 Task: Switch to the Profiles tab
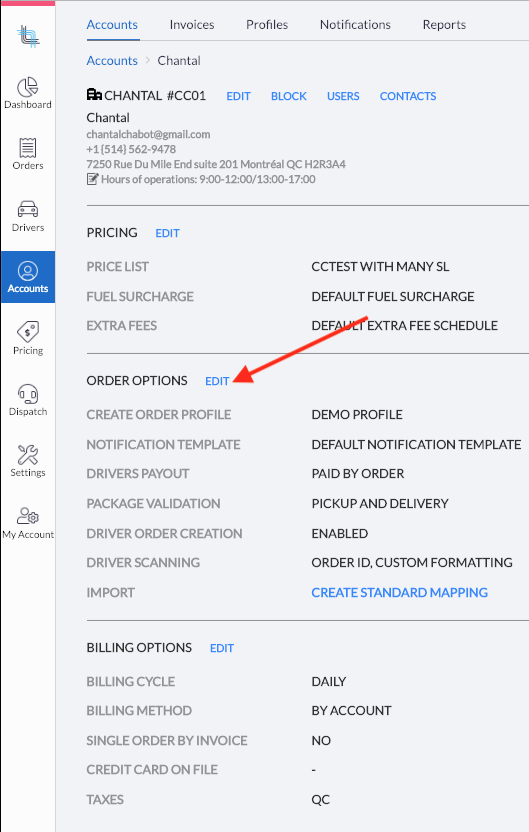tap(267, 24)
